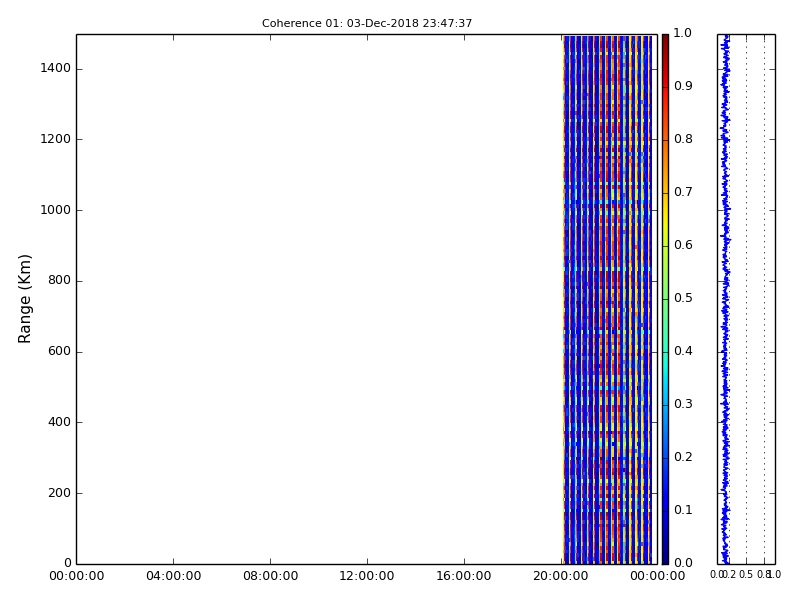Click the 16:00:00 time axis label
Image resolution: width=800 pixels, height=600 pixels.
coord(464,576)
